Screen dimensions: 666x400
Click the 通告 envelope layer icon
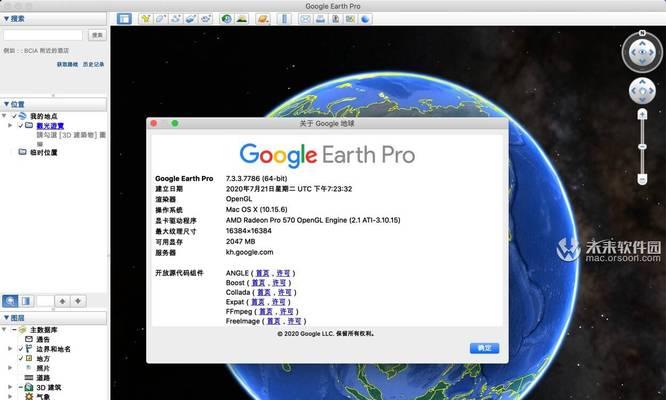[x=28, y=339]
